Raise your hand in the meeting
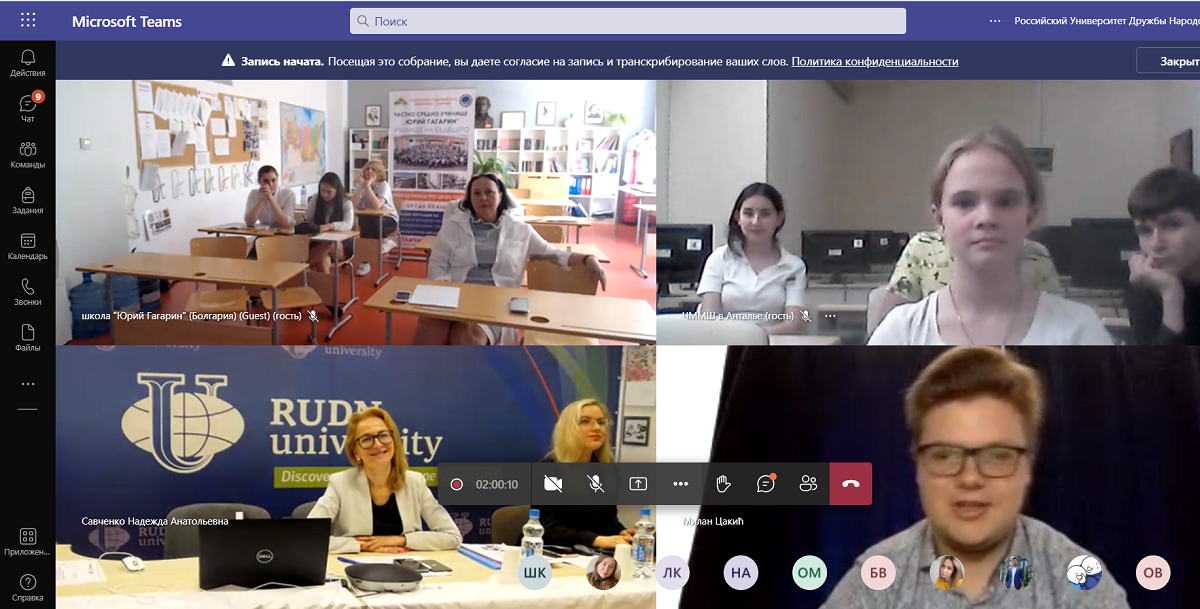The height and width of the screenshot is (609, 1200). (723, 484)
